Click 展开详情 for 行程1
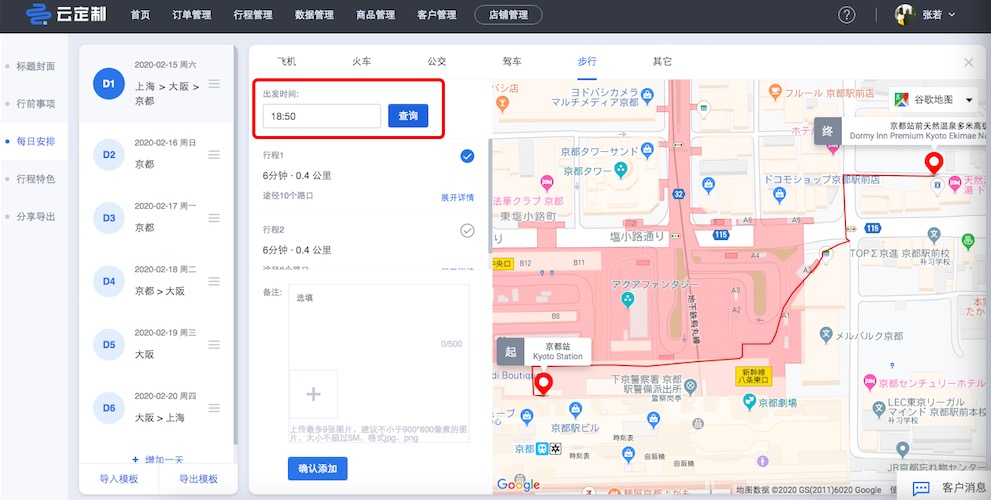The image size is (991, 500). (x=457, y=197)
